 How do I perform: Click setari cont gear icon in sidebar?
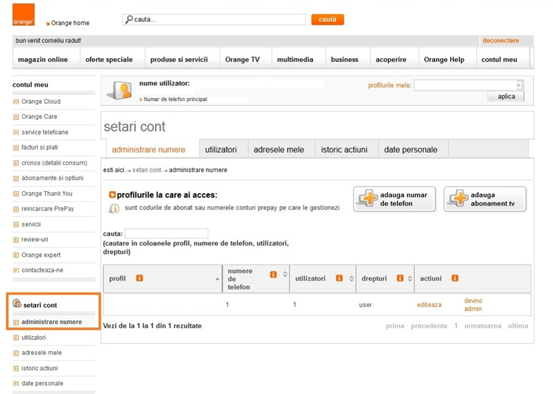click(17, 303)
